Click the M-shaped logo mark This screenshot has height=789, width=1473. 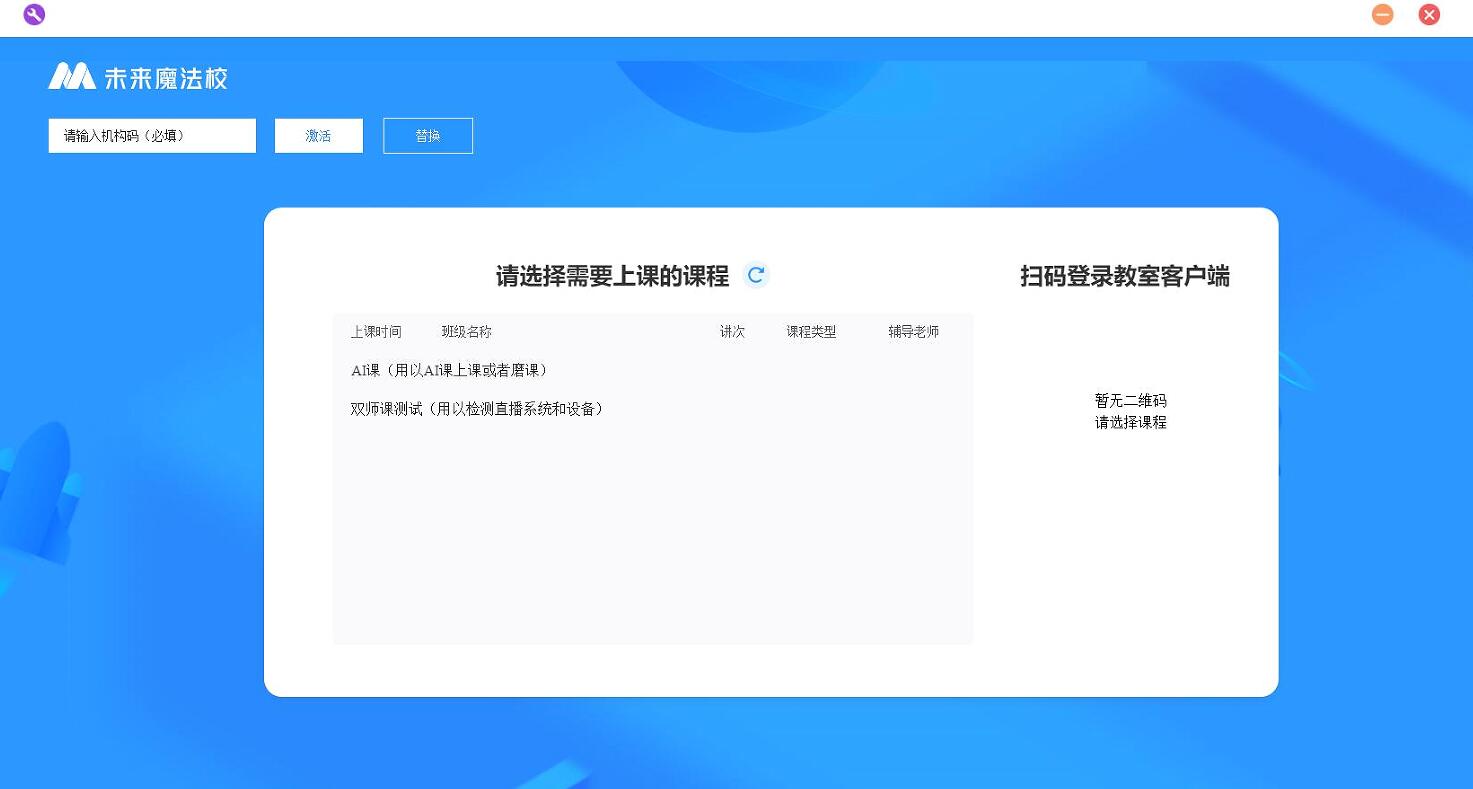pos(72,77)
